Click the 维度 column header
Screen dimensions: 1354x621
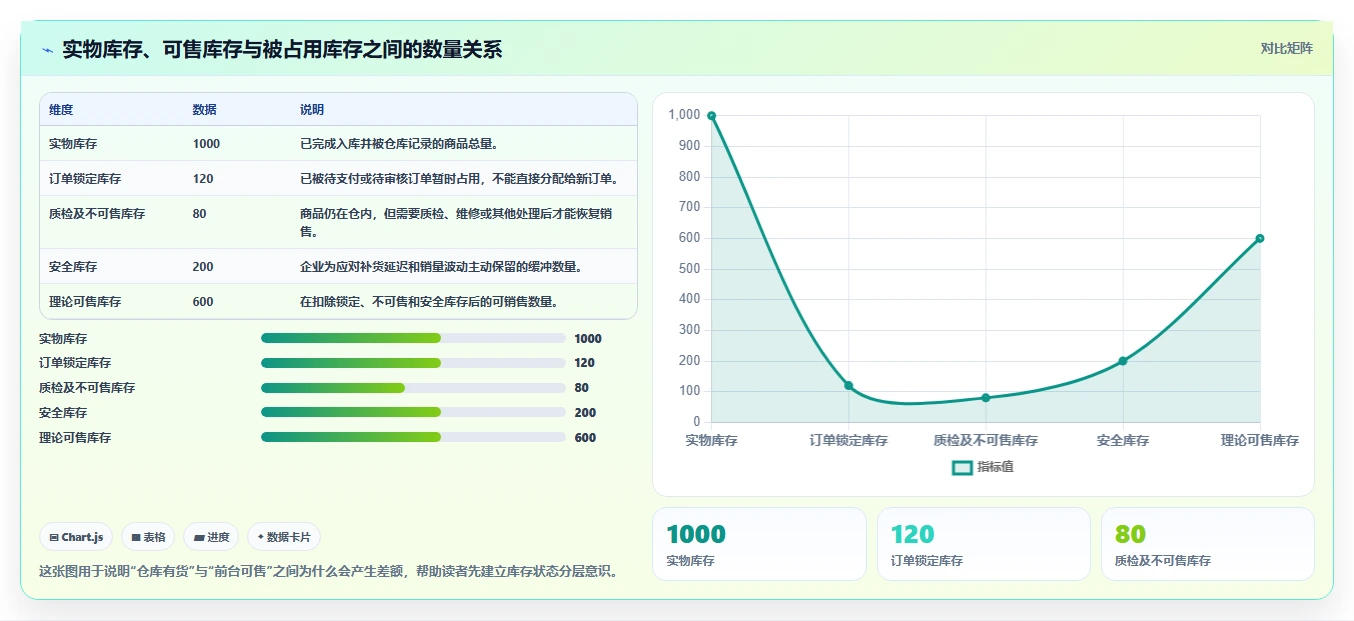click(61, 110)
